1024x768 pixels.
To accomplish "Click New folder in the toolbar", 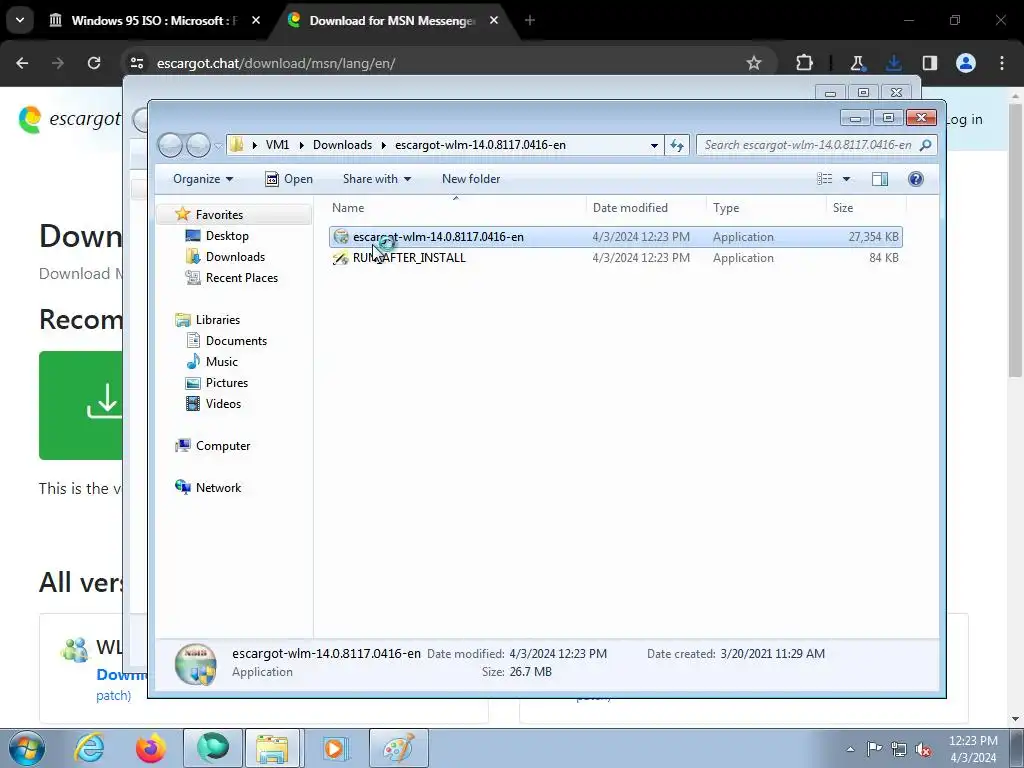I will coord(471,179).
